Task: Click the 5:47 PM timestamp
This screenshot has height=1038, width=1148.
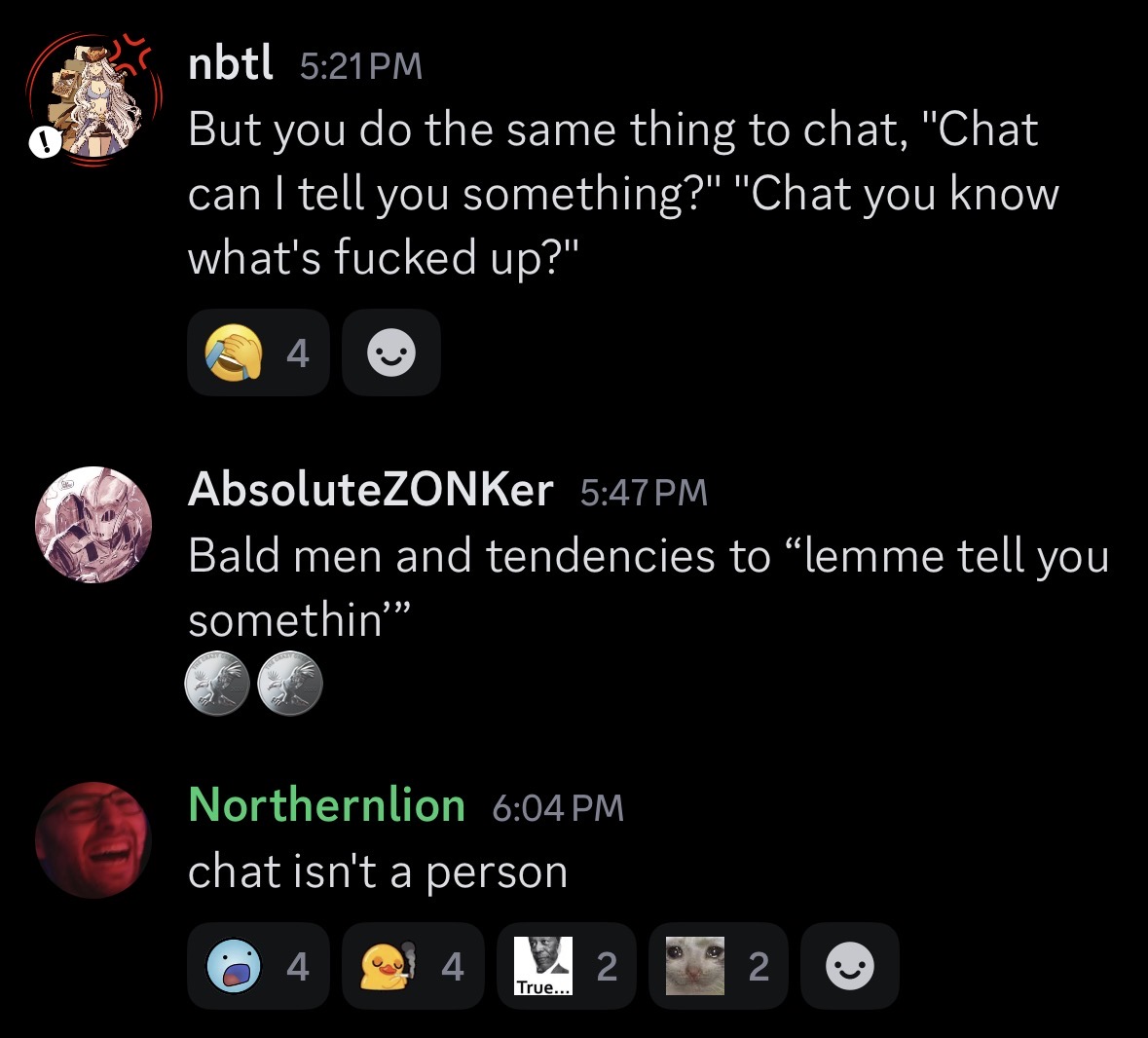Action: coord(644,492)
